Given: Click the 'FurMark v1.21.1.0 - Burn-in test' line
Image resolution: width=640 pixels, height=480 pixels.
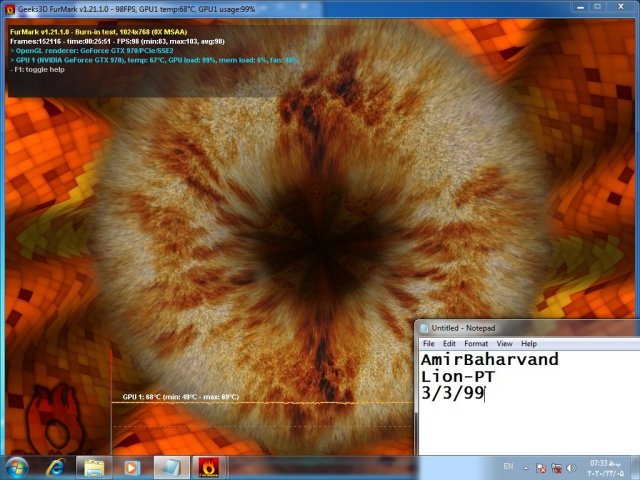Looking at the screenshot, I should coord(98,32).
